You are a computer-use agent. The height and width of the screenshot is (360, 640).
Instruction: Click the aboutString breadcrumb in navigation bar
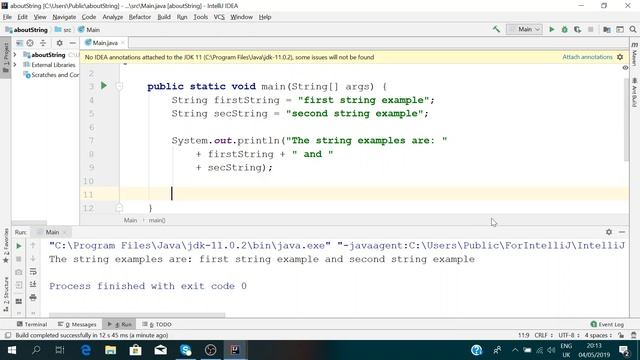click(27, 30)
